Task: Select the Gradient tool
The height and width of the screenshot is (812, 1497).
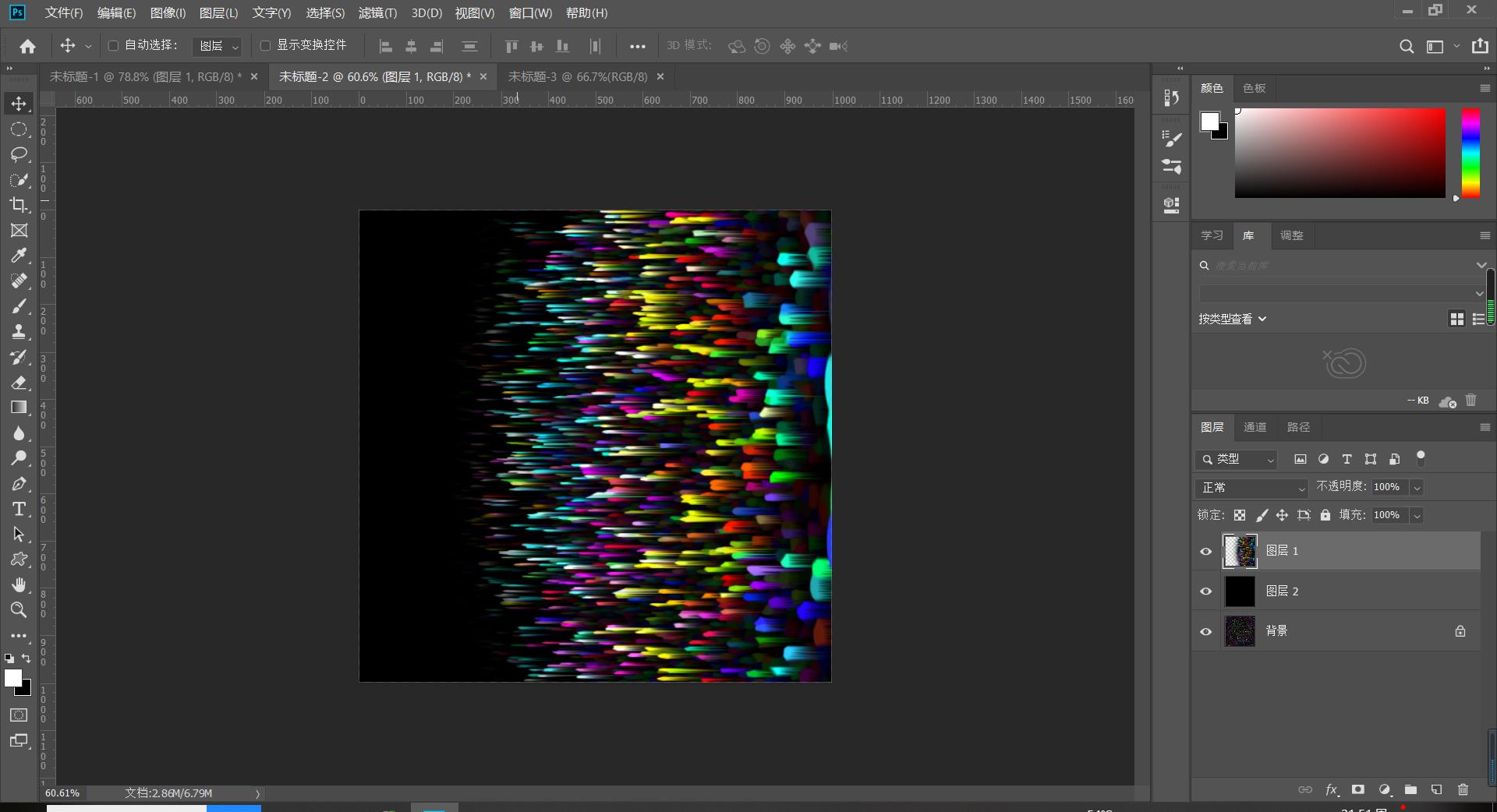Action: (19, 408)
